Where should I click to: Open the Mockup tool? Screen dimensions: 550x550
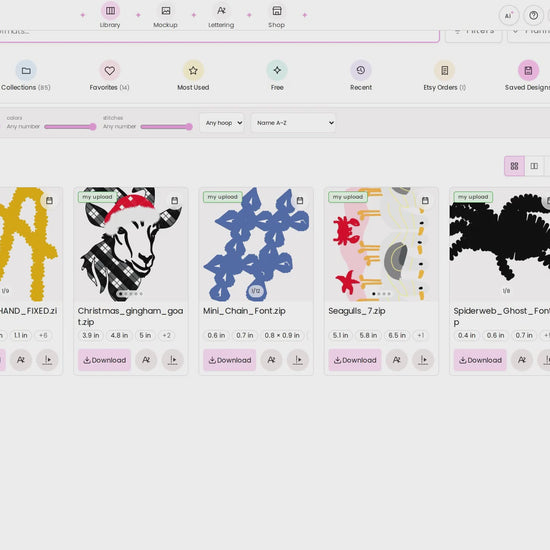tap(166, 15)
